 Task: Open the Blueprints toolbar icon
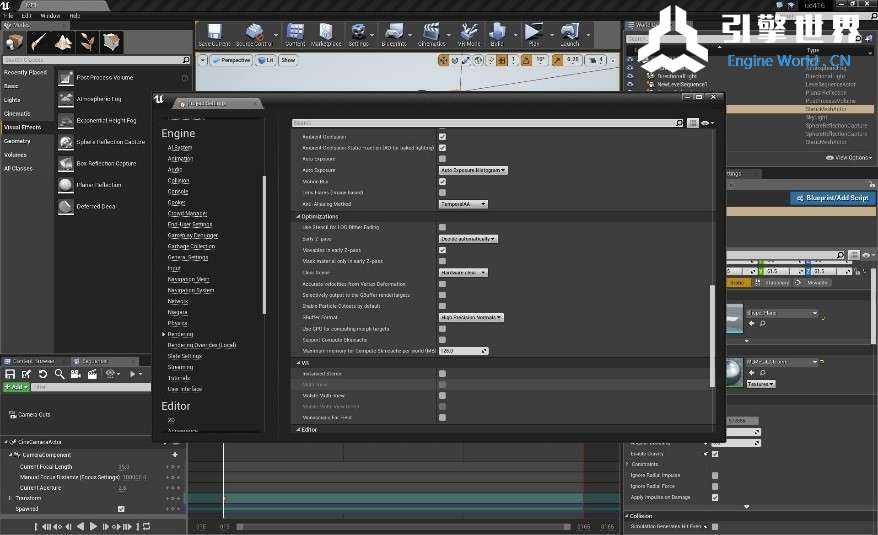pyautogui.click(x=394, y=35)
